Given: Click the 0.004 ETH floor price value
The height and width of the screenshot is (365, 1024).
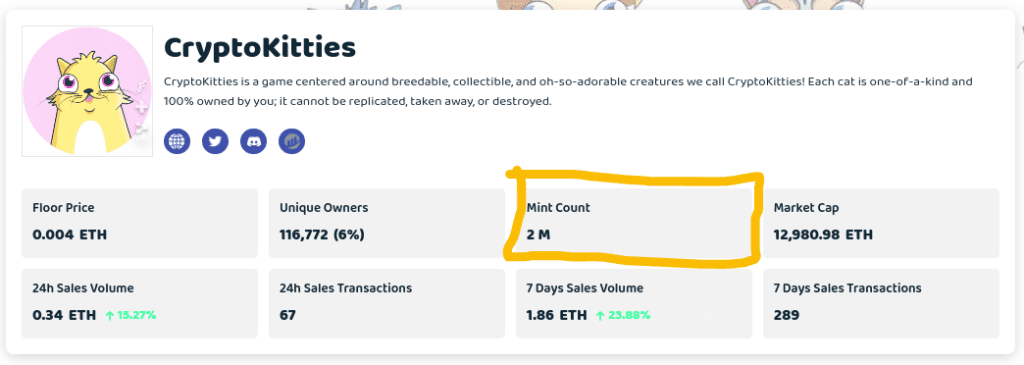Looking at the screenshot, I should tap(70, 235).
